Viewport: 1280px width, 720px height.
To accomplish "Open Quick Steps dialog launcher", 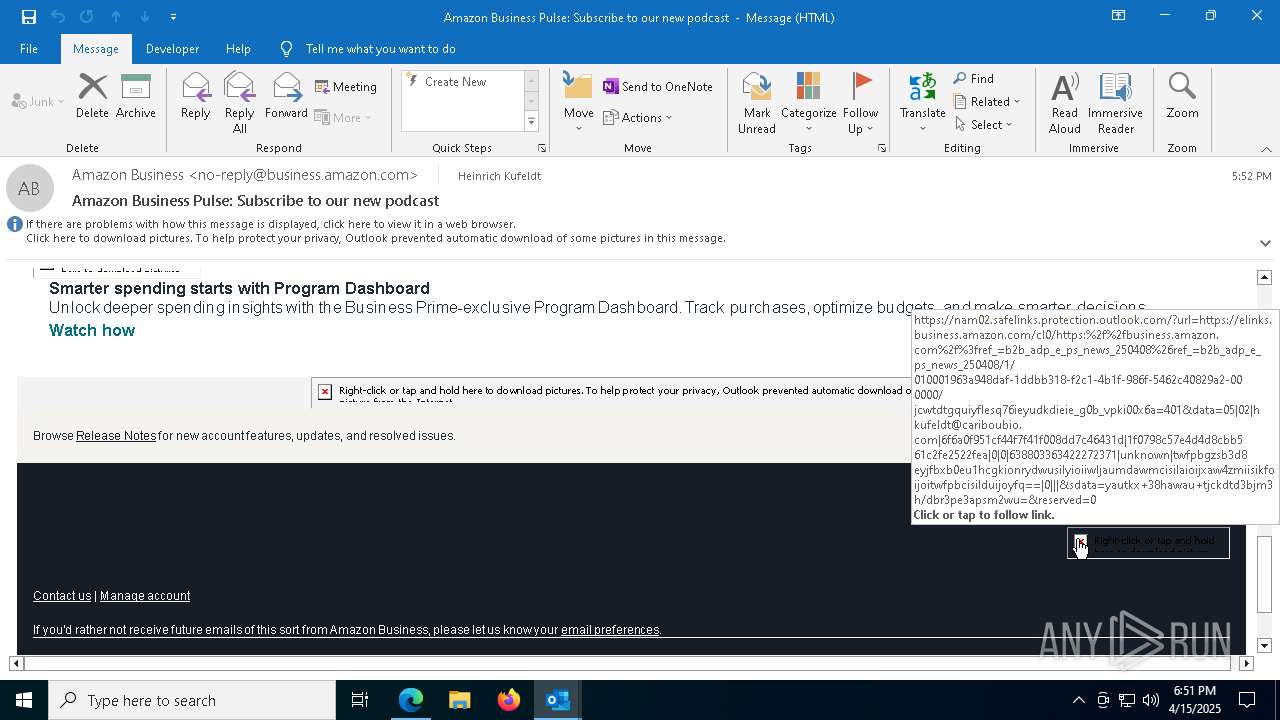I will click(x=542, y=148).
